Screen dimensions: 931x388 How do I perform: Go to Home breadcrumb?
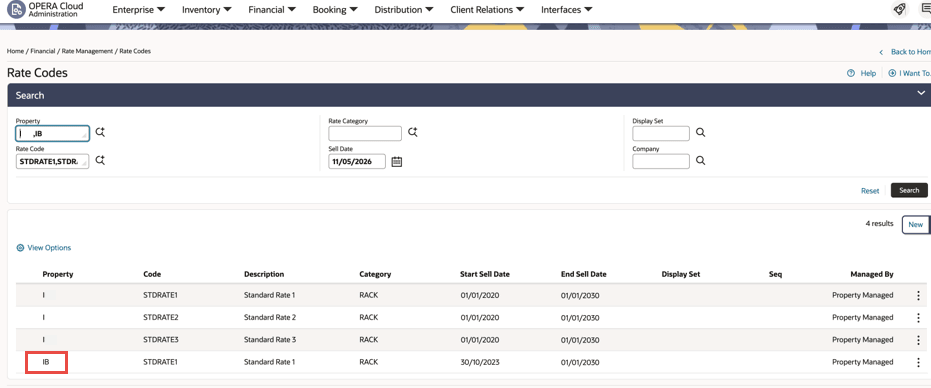15,51
